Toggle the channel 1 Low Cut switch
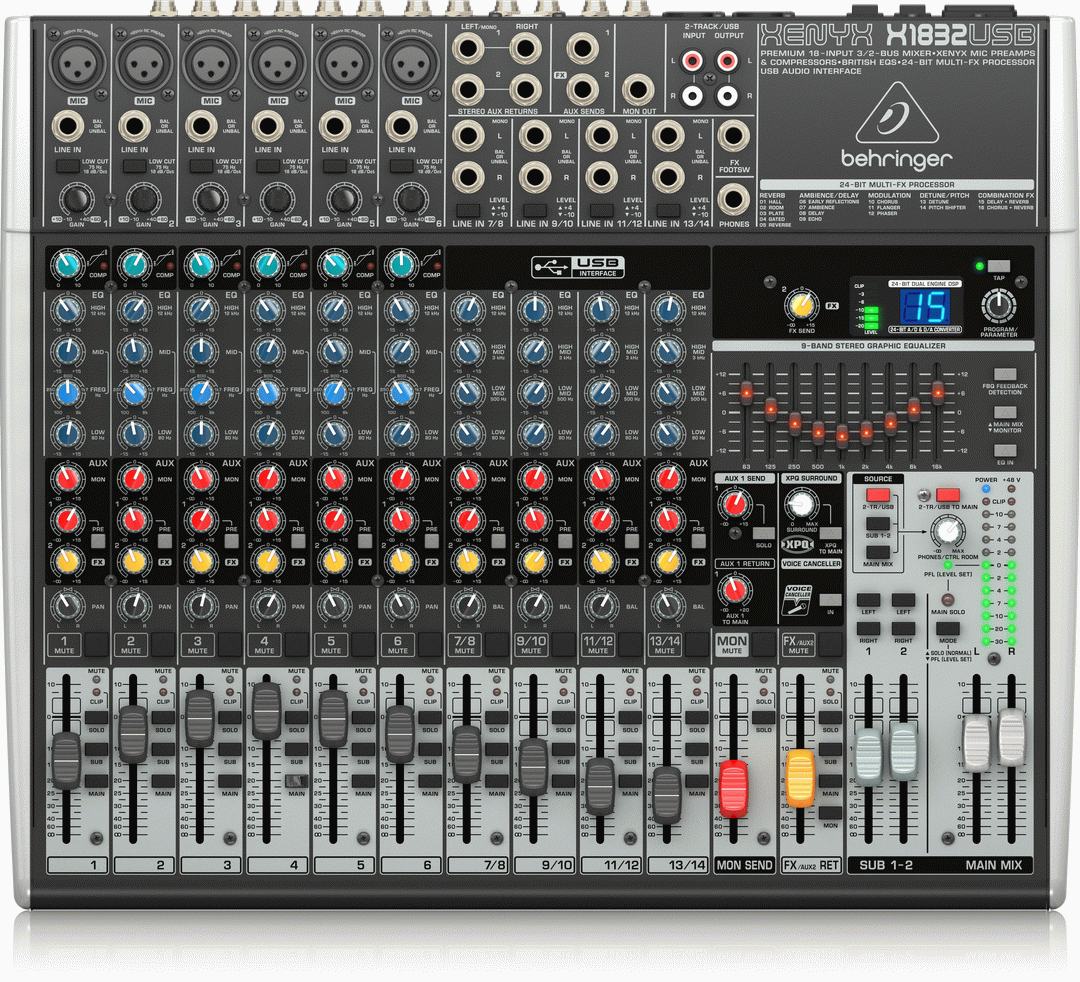1080x982 pixels. coord(67,165)
